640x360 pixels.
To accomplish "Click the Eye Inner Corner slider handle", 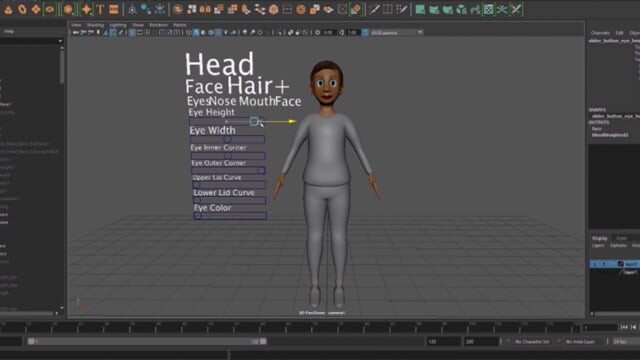I will pos(228,156).
